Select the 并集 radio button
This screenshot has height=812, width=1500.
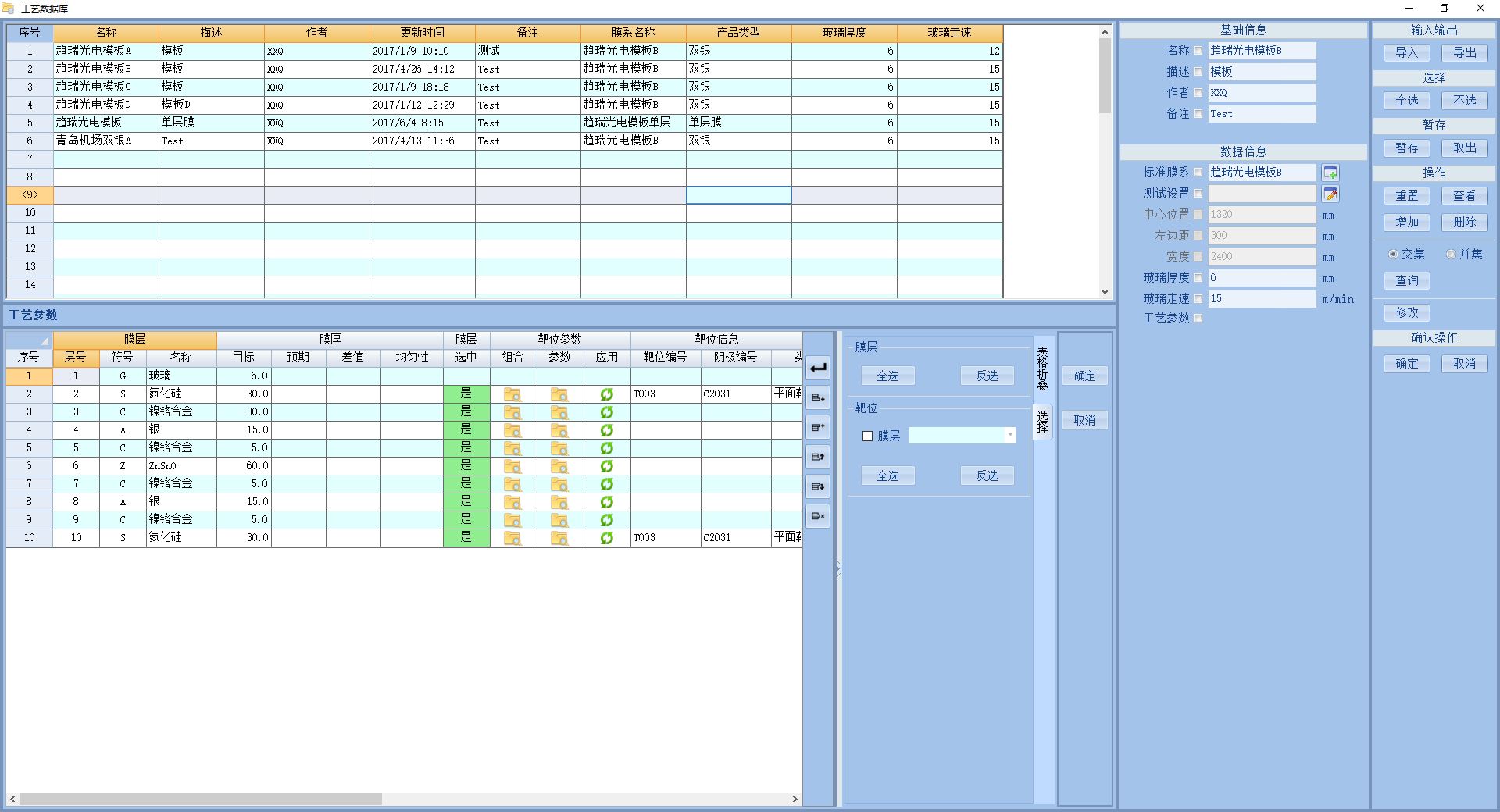(x=1451, y=255)
